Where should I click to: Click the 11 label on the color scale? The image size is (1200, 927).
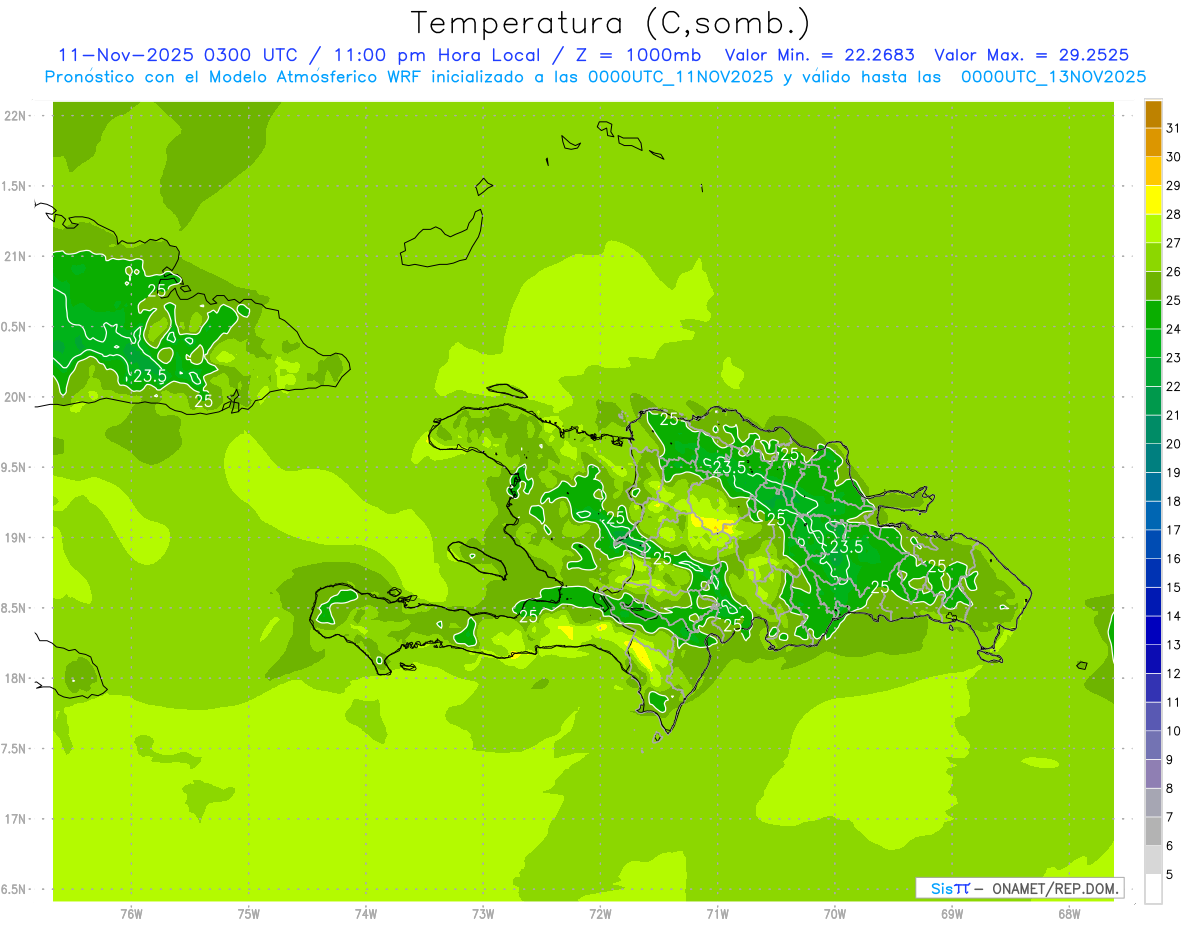1174,702
